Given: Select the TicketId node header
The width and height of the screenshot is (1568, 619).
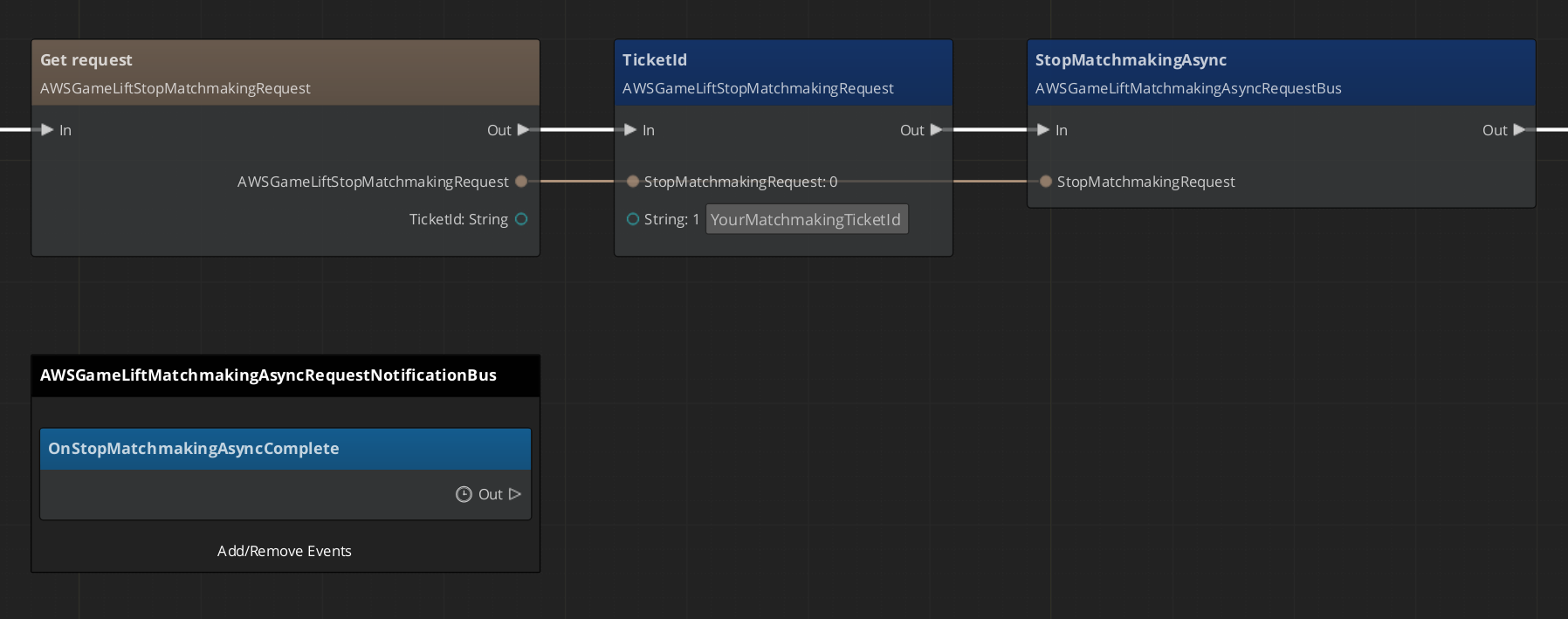Looking at the screenshot, I should pos(655,60).
